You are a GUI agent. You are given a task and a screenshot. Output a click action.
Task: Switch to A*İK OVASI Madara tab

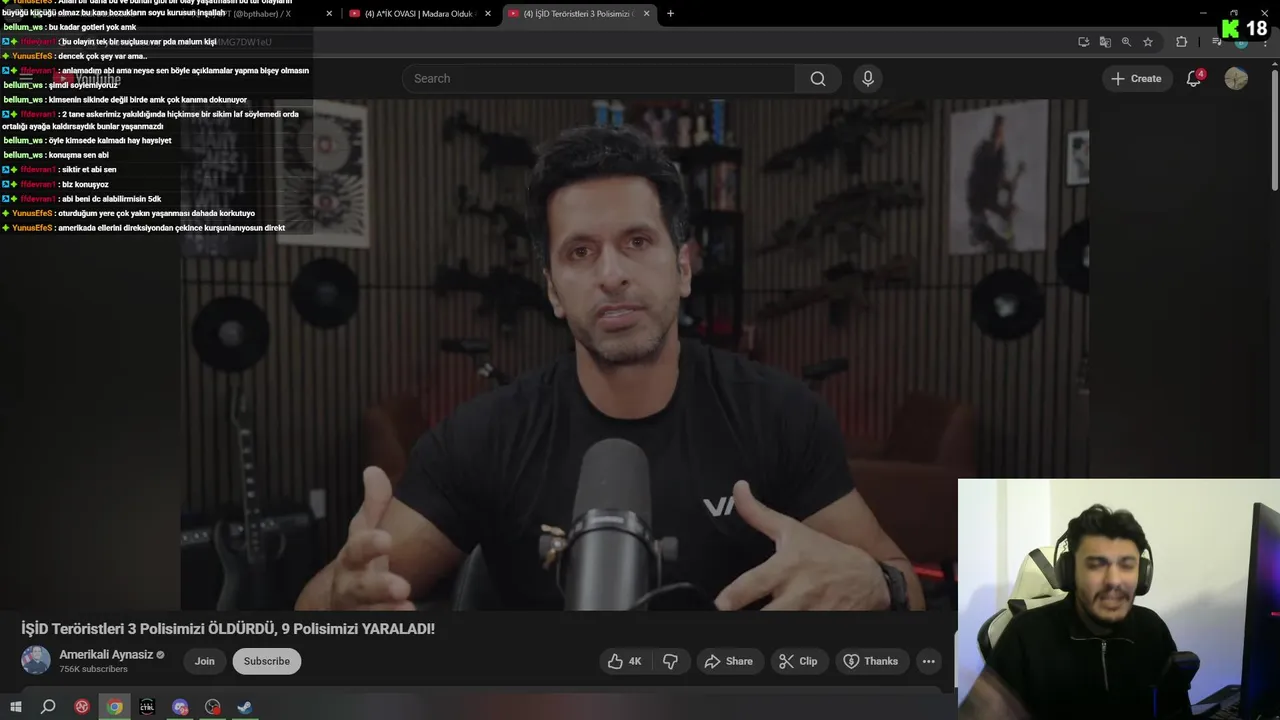(418, 14)
